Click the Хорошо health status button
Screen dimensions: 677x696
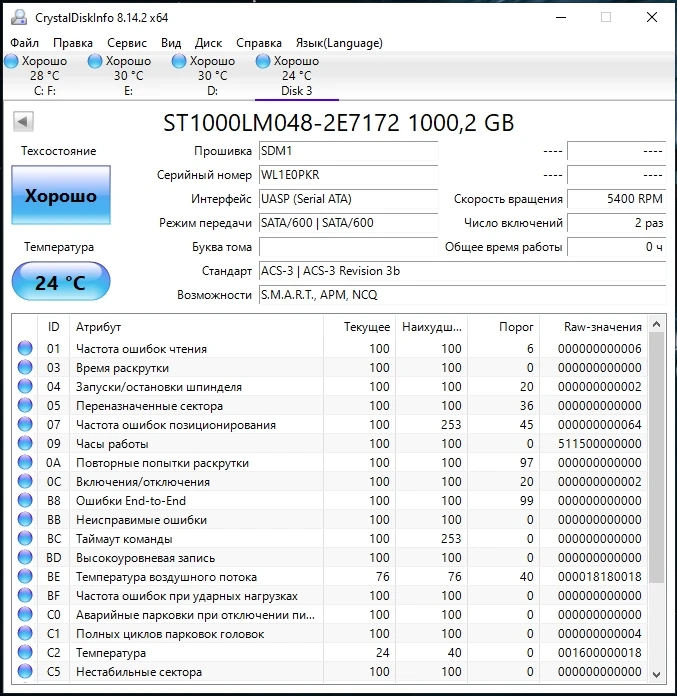[x=61, y=196]
